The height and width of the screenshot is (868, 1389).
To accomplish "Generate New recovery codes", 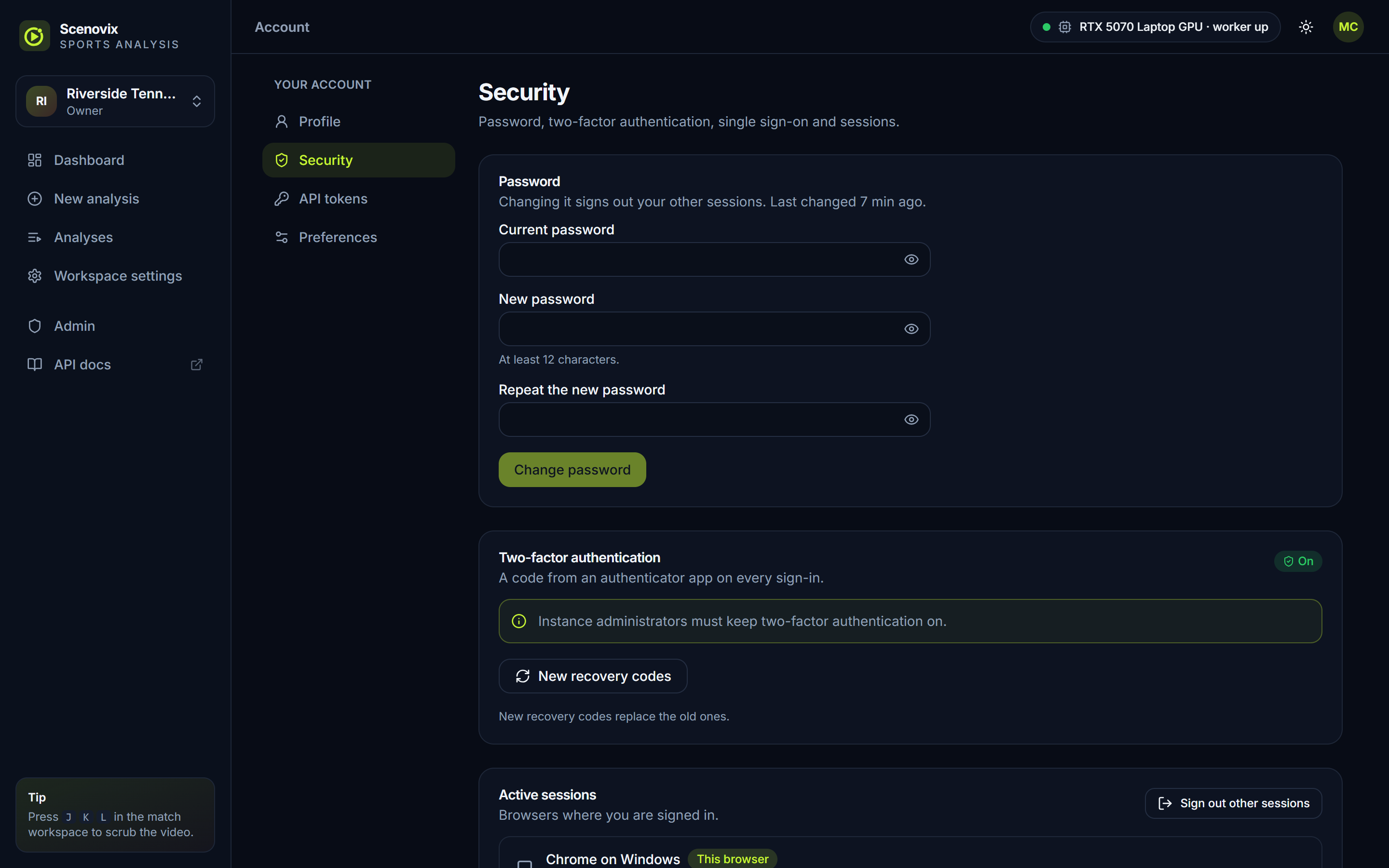I will coord(593,676).
